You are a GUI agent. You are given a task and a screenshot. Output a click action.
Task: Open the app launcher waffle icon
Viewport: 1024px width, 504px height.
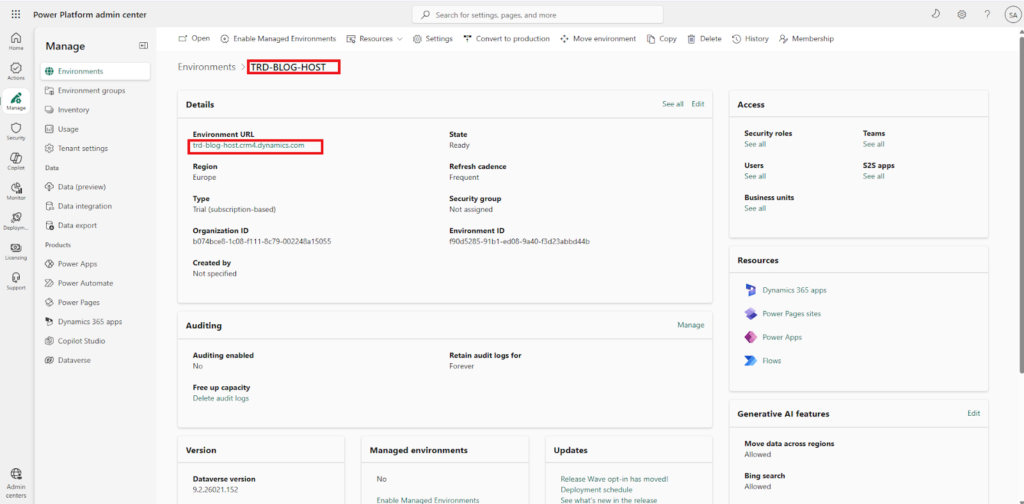coord(15,15)
